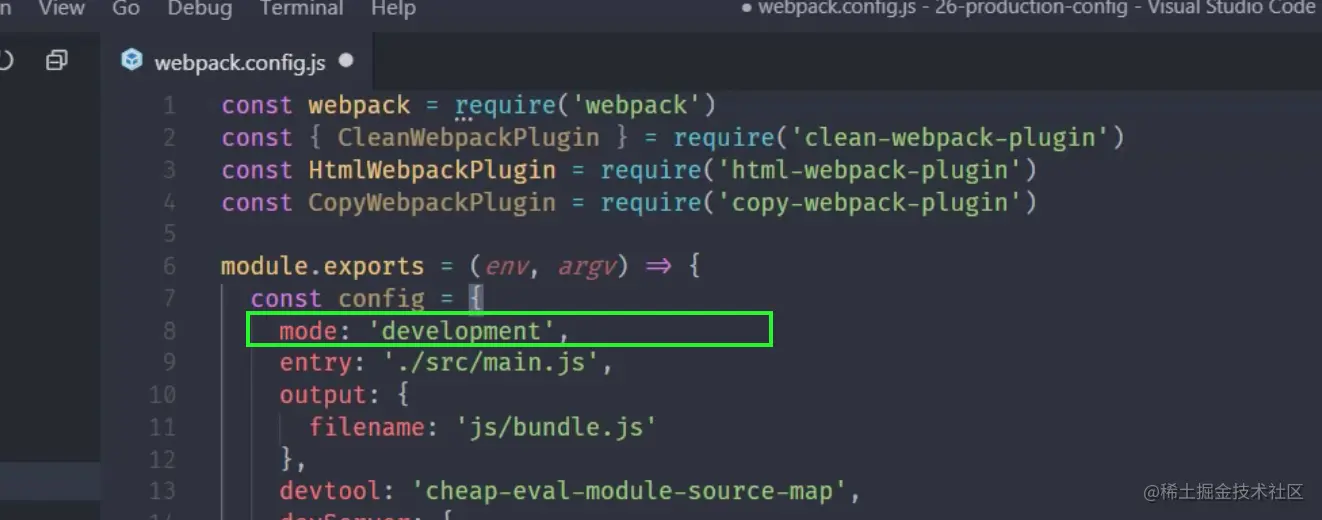
Task: Click the argv parameter on line 6
Action: click(x=586, y=267)
